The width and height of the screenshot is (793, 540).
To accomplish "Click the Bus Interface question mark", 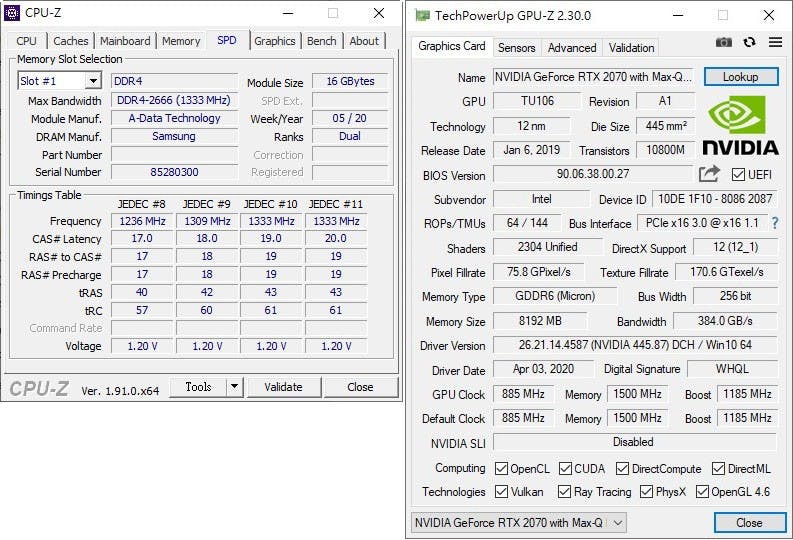I will pos(775,223).
